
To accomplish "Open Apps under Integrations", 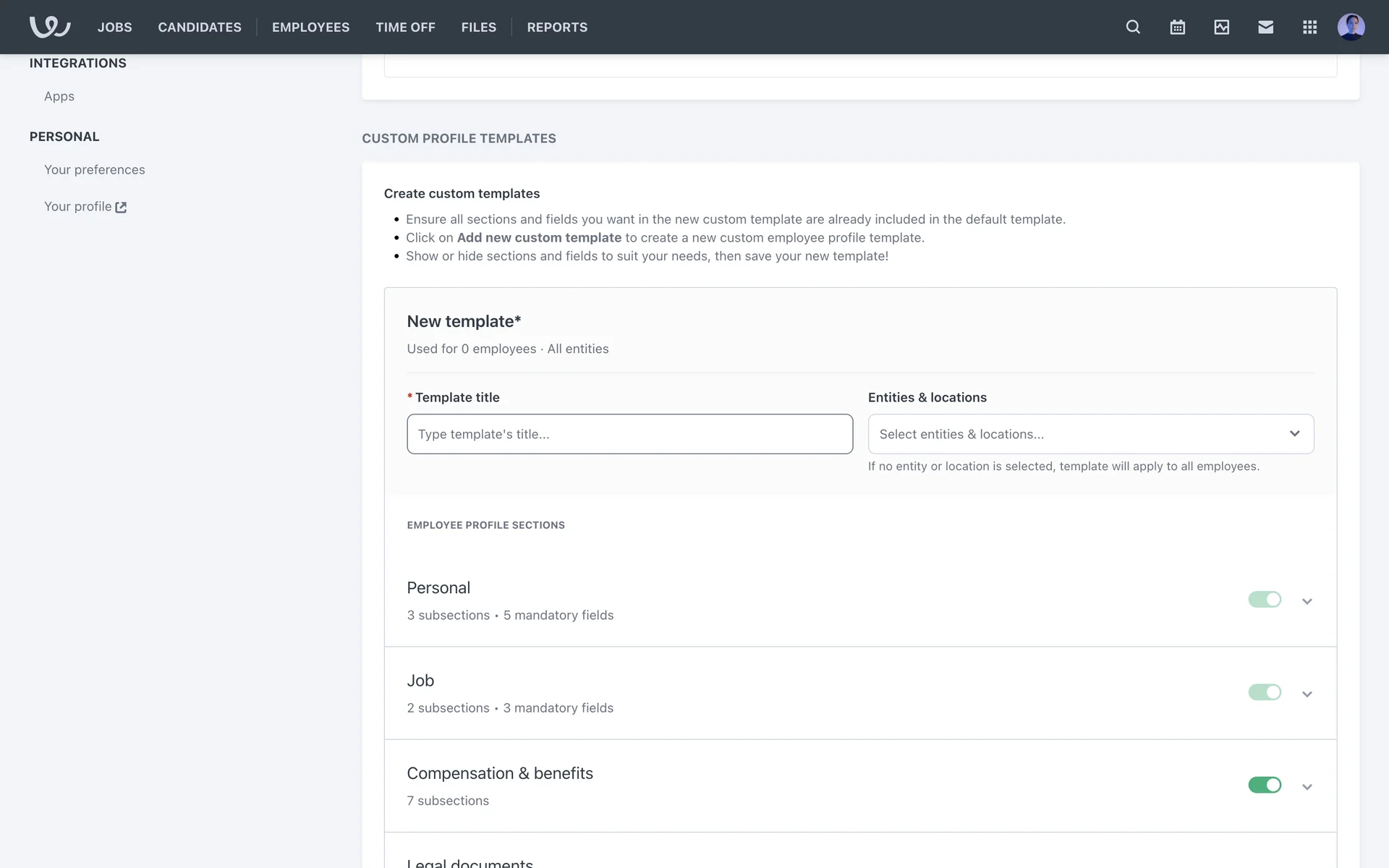I will point(59,96).
